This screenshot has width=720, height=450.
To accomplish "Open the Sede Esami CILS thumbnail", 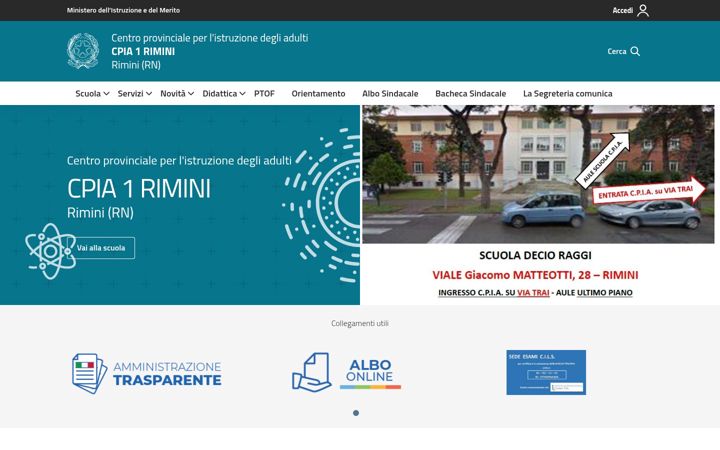I will (x=546, y=372).
